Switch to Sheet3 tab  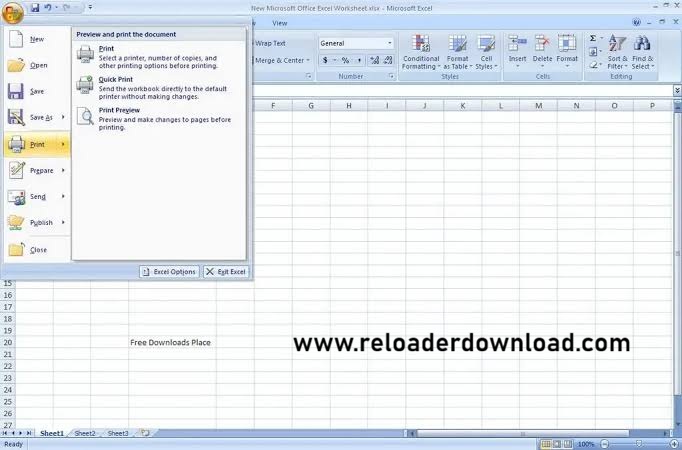118,433
